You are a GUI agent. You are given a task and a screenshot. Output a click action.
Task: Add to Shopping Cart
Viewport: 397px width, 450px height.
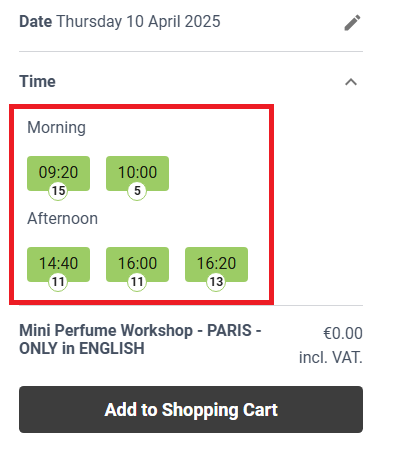(191, 409)
